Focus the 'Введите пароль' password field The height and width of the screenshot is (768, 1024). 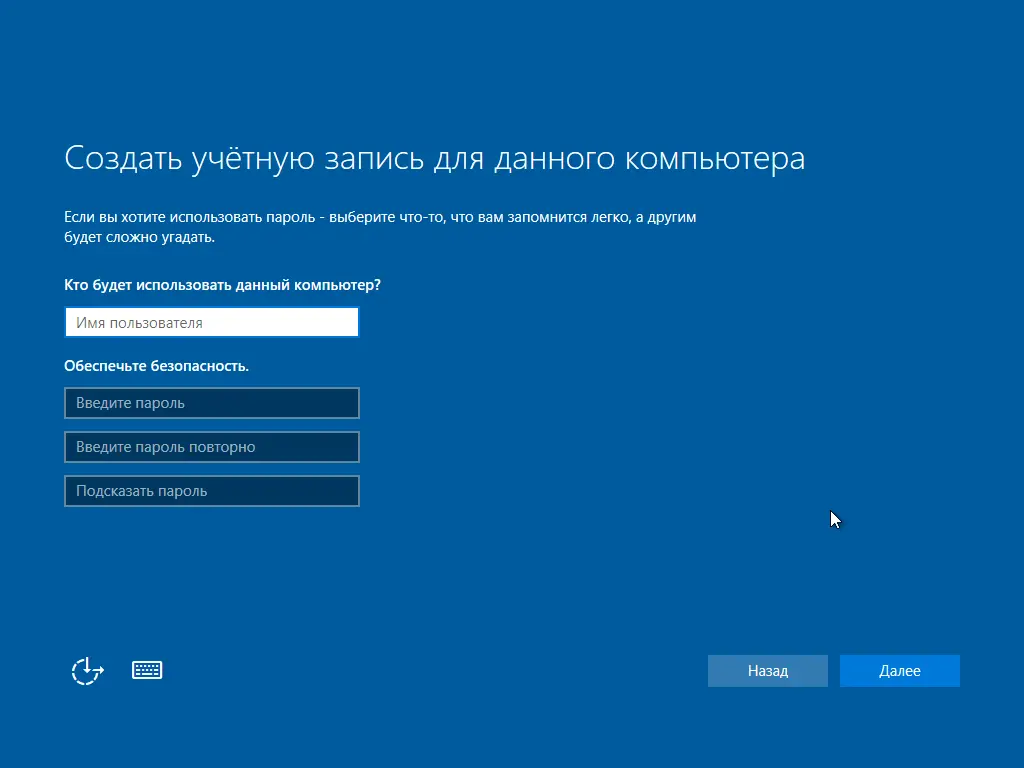pos(212,403)
